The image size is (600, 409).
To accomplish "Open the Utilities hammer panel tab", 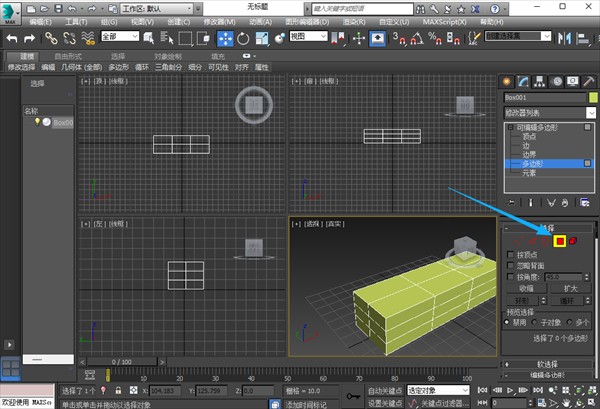I will click(x=590, y=80).
